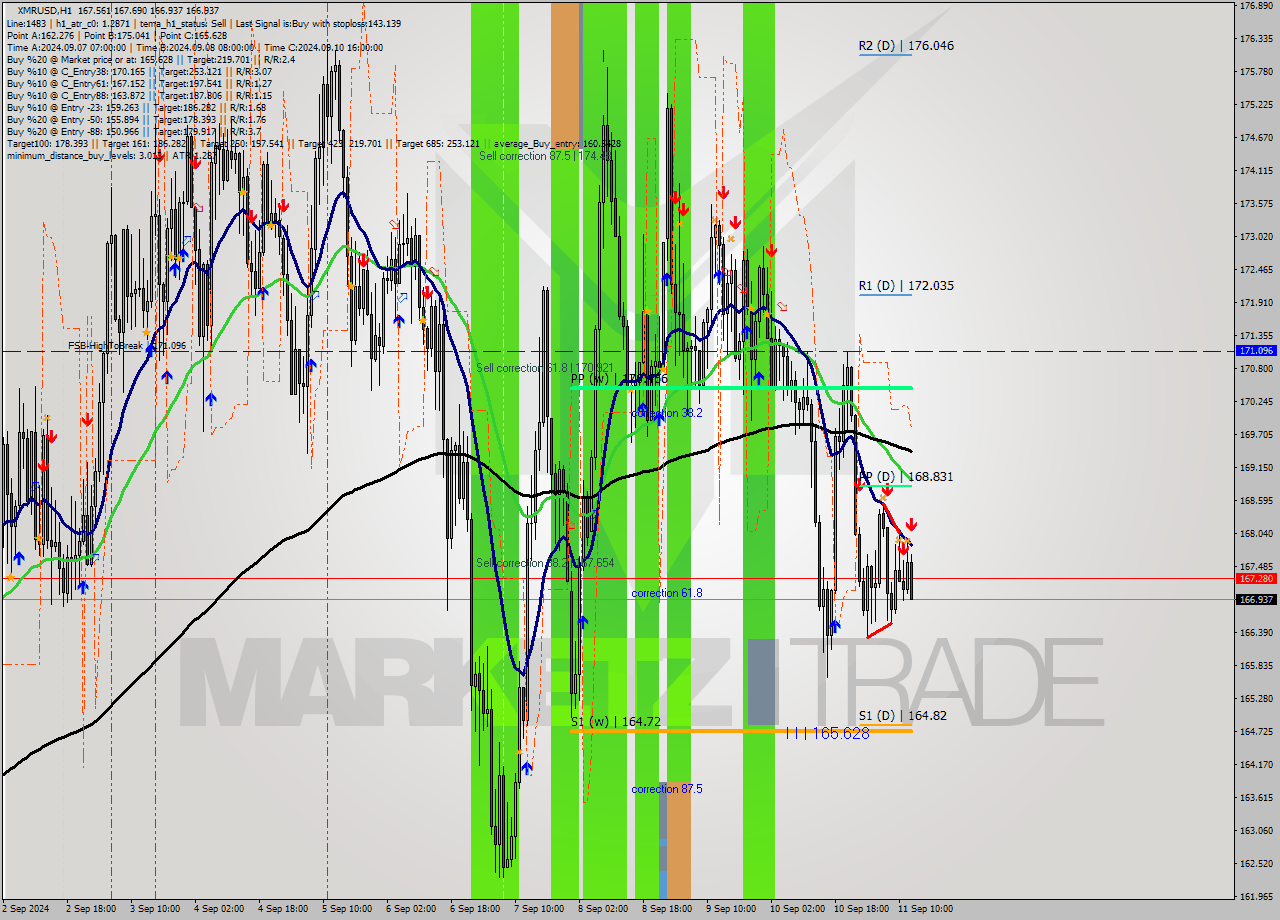Click the 169.705 price axis value
This screenshot has width=1280, height=920.
tap(1255, 435)
